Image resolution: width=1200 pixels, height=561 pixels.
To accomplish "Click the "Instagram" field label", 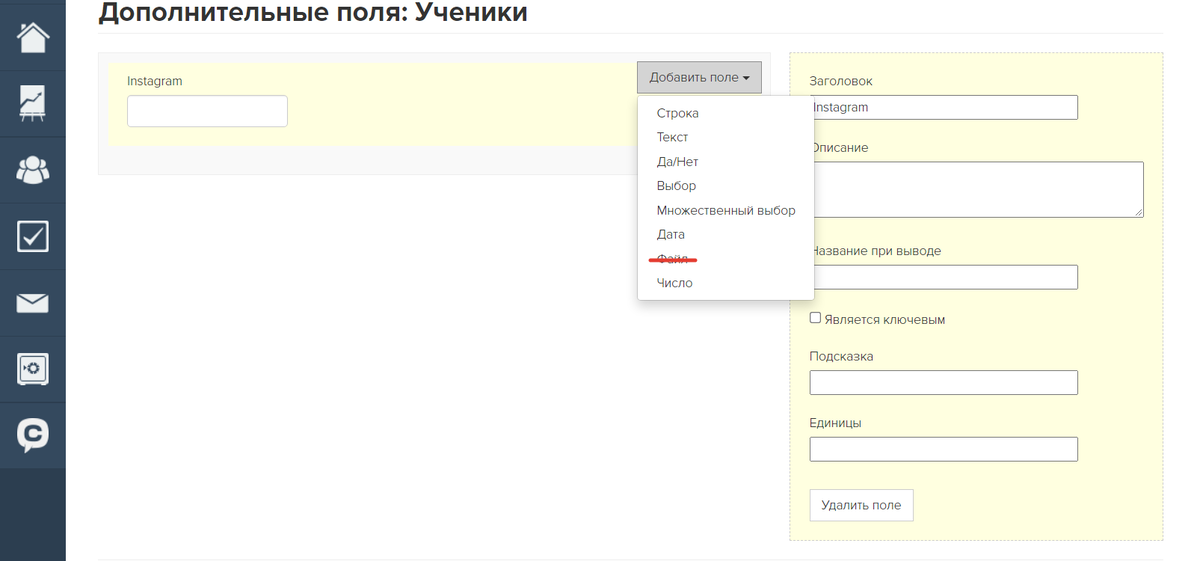I will [x=155, y=80].
